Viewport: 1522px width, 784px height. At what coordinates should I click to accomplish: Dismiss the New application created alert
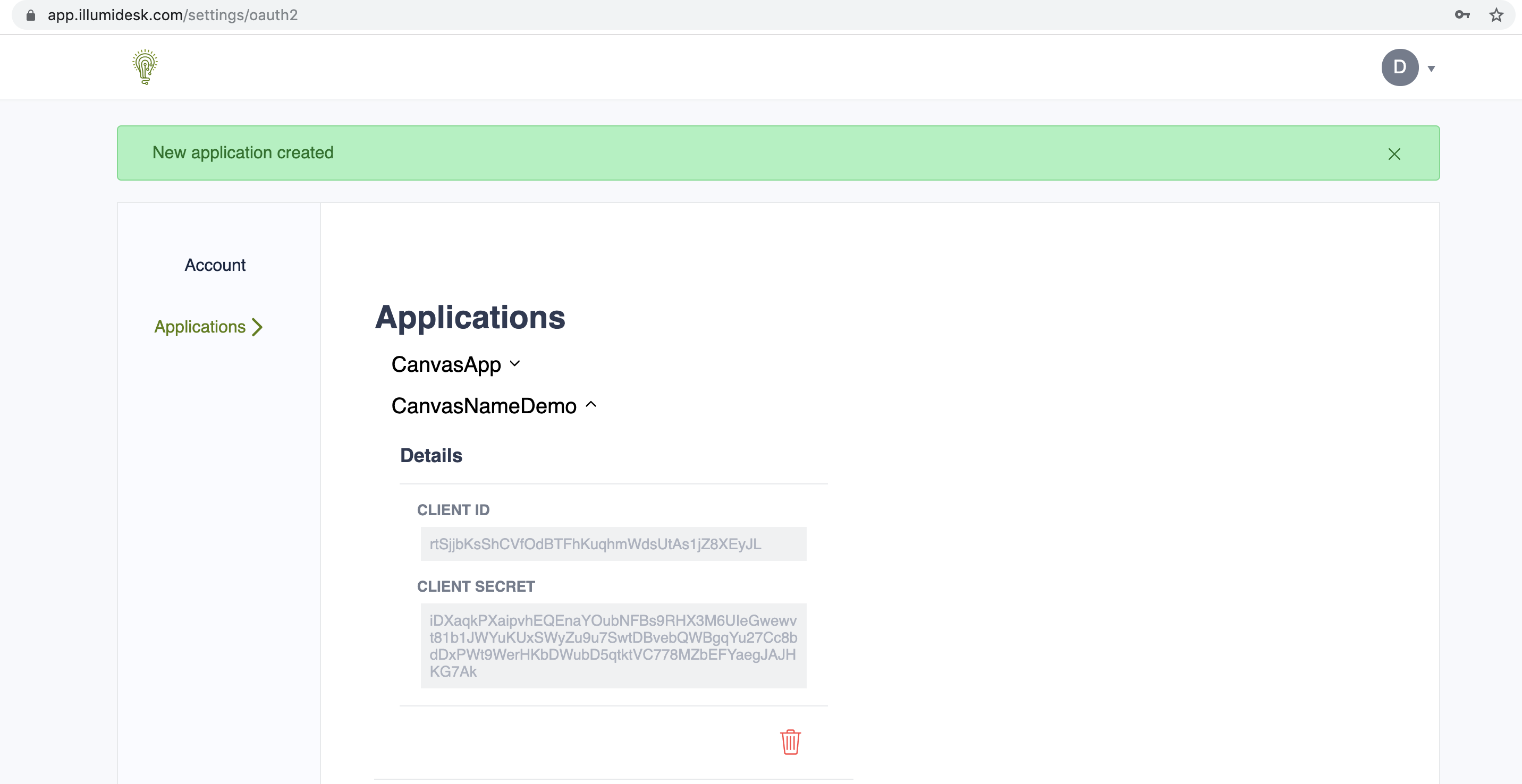[x=1394, y=154]
